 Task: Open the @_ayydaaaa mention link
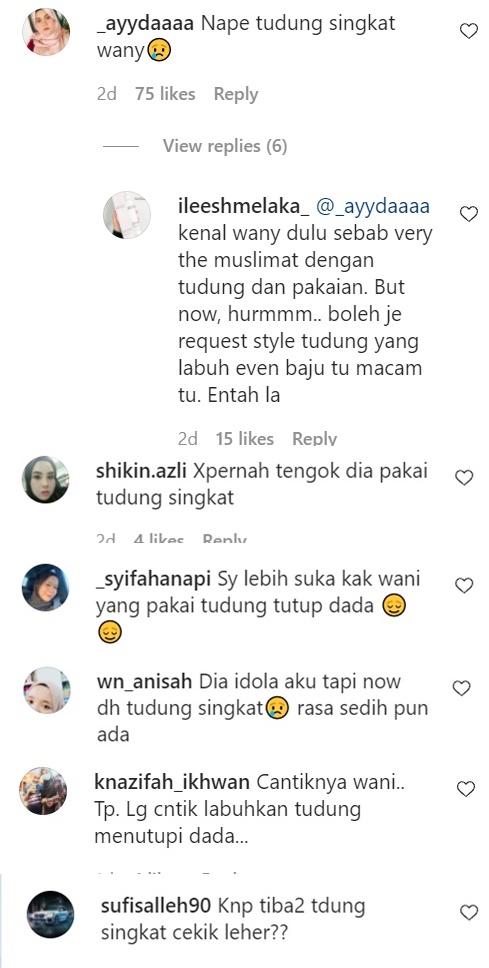[x=373, y=208]
